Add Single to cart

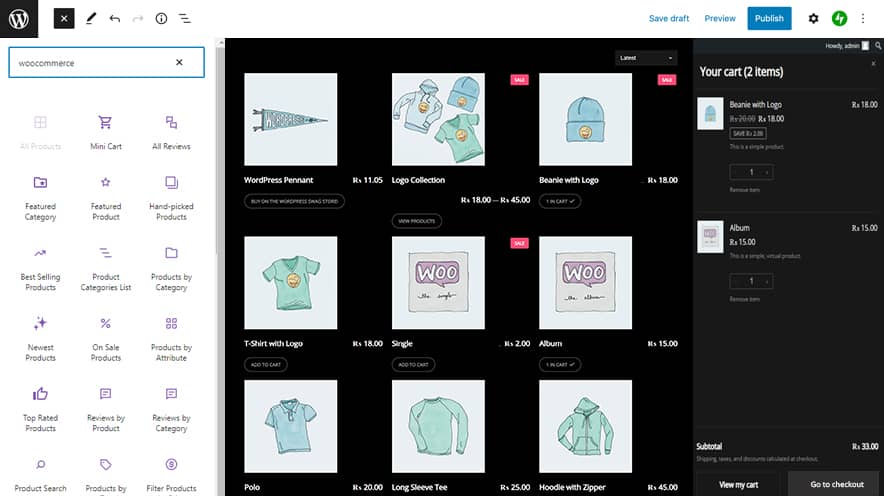[413, 365]
